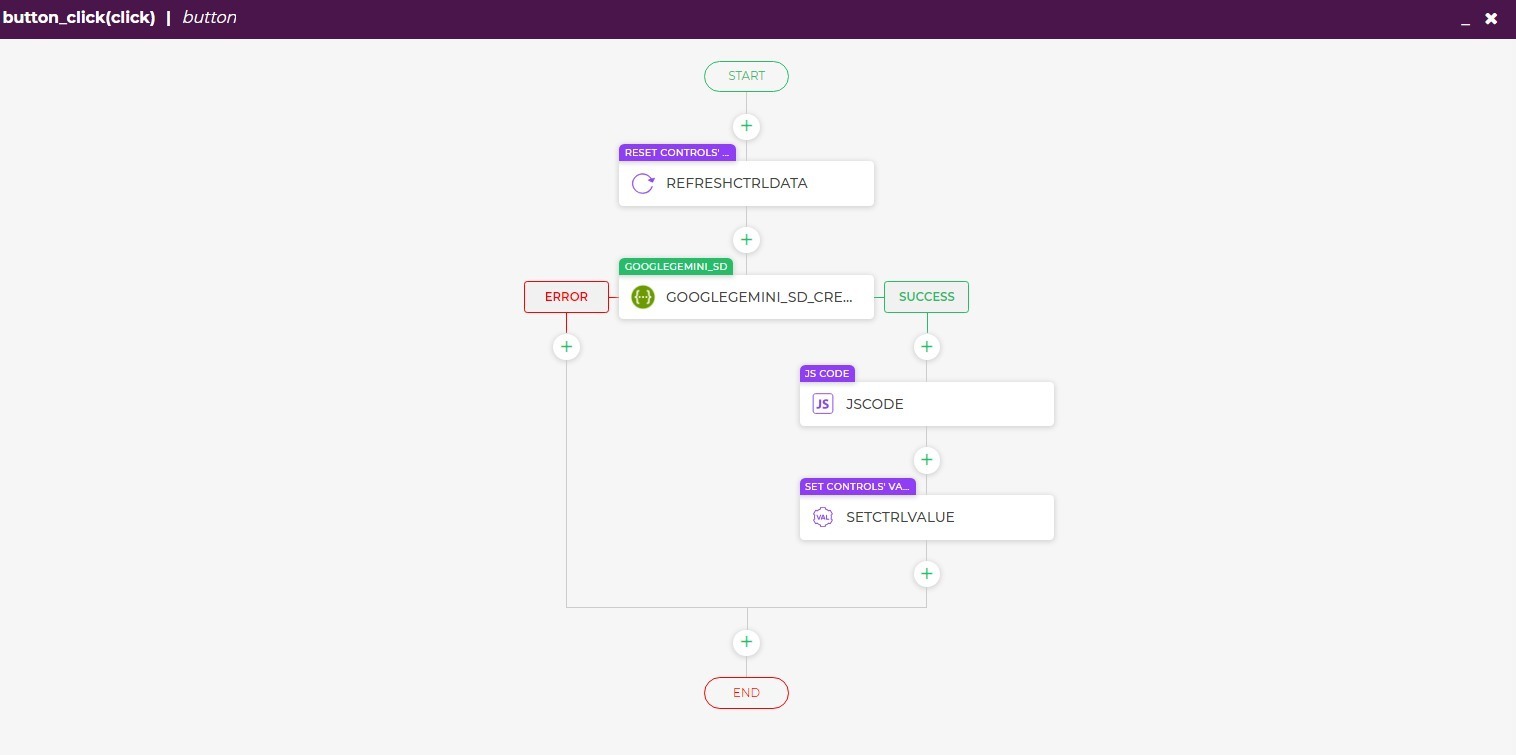Click the SUCCESS branch label
Screen dimensions: 1516x755
(926, 297)
